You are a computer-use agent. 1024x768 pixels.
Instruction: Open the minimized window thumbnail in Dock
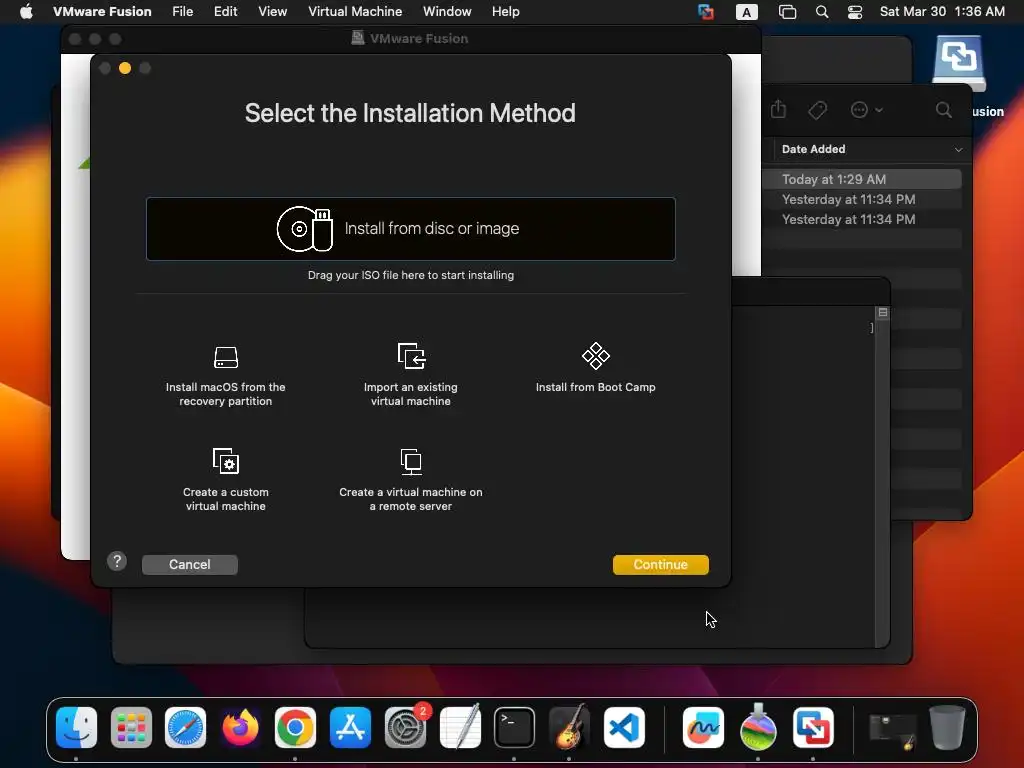point(893,731)
